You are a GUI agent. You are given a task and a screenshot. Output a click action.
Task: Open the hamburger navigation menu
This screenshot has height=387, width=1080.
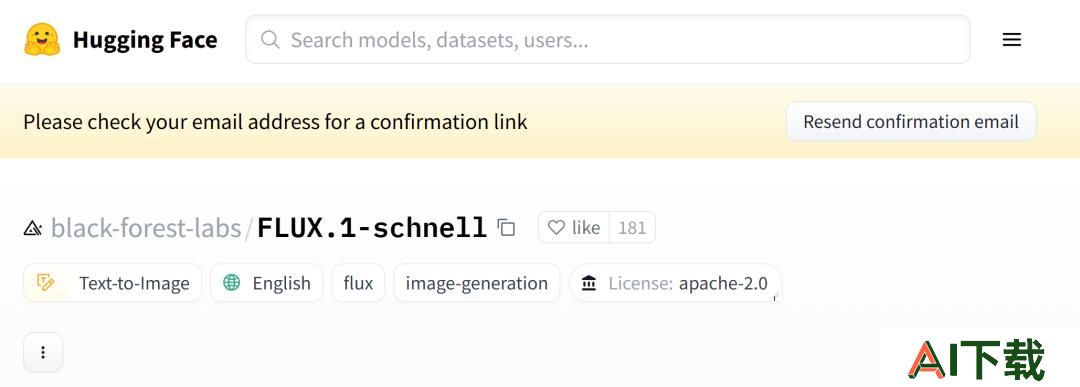[x=1011, y=40]
